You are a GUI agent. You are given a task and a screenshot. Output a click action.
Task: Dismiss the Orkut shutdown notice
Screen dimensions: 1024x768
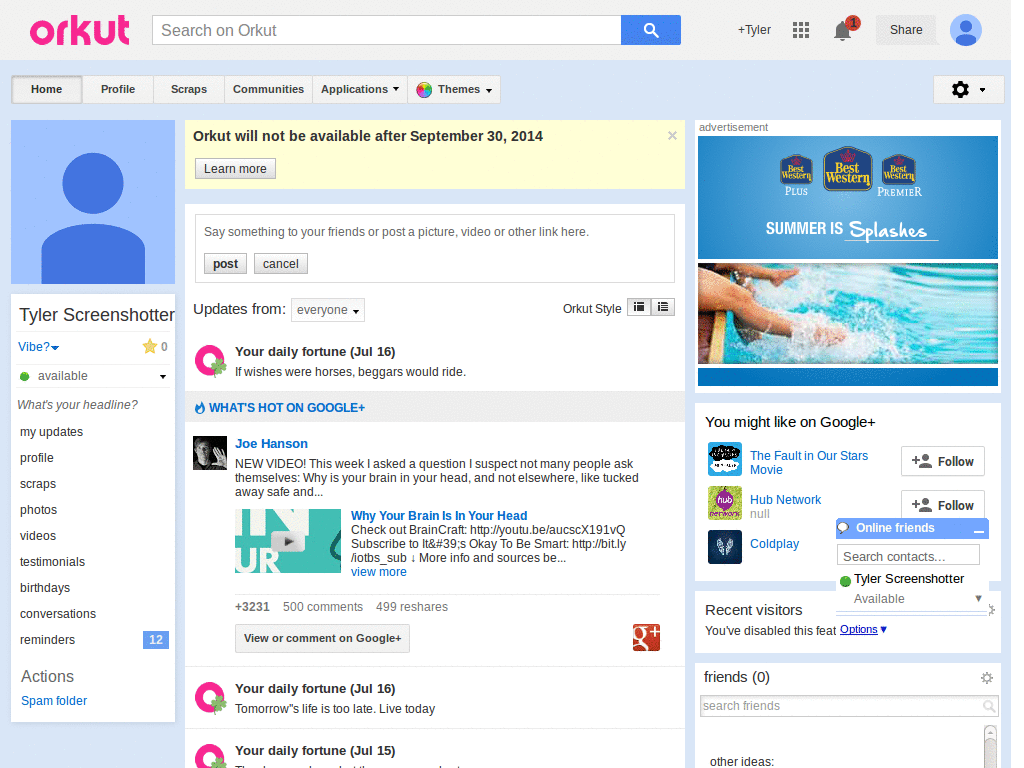672,136
